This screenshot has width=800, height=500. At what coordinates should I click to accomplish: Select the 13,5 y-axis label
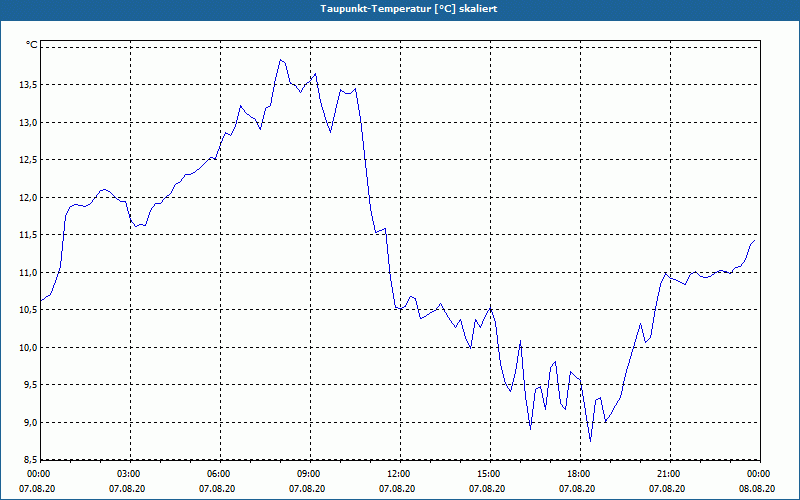(28, 85)
